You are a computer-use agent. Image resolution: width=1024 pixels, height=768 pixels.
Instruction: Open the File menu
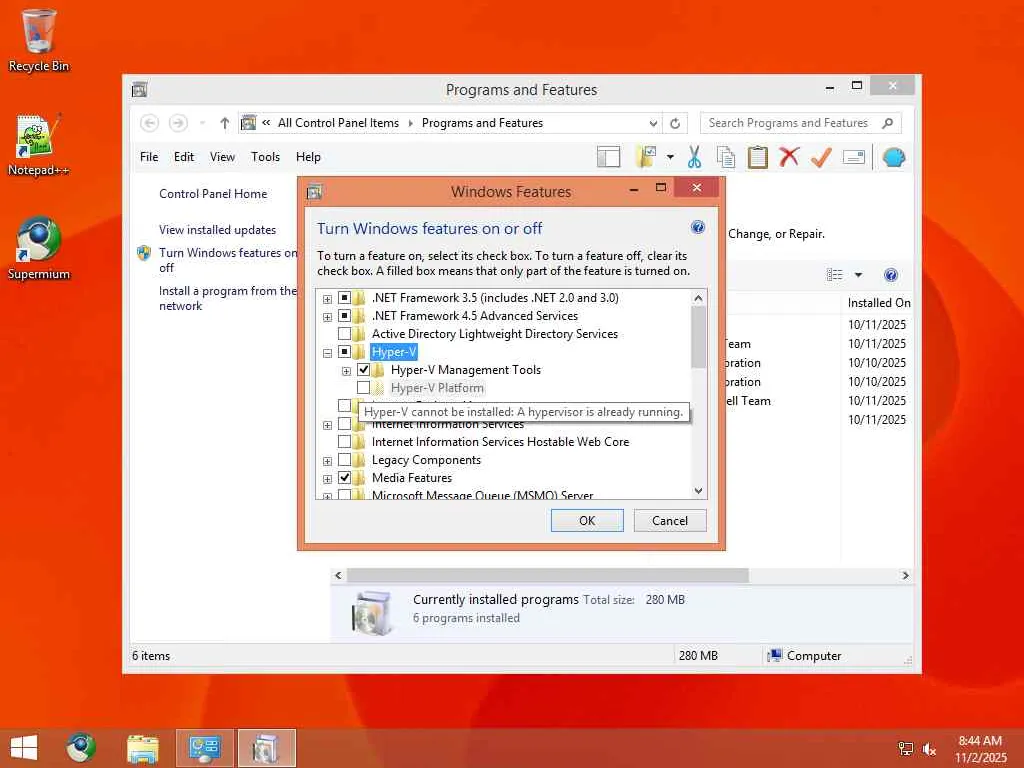point(149,157)
